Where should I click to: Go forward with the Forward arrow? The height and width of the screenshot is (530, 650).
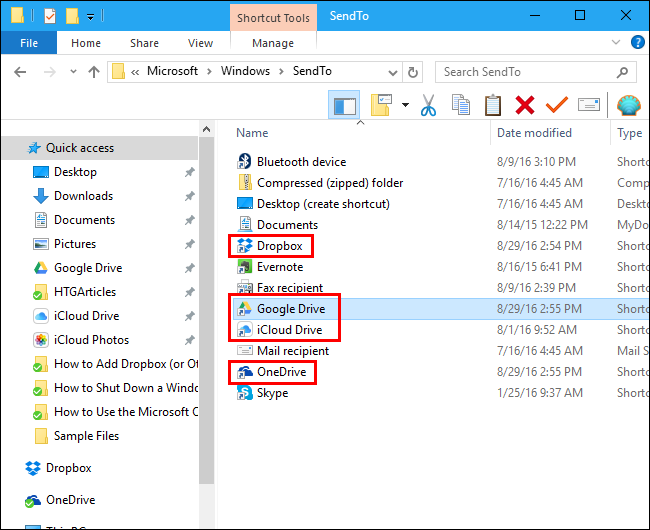(50, 72)
